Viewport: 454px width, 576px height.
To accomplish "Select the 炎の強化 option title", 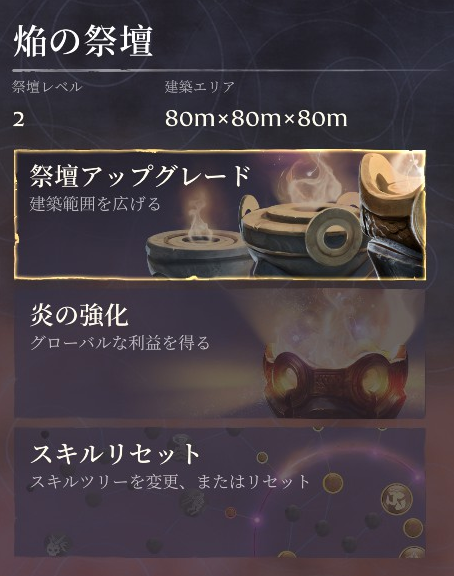I will [x=79, y=315].
